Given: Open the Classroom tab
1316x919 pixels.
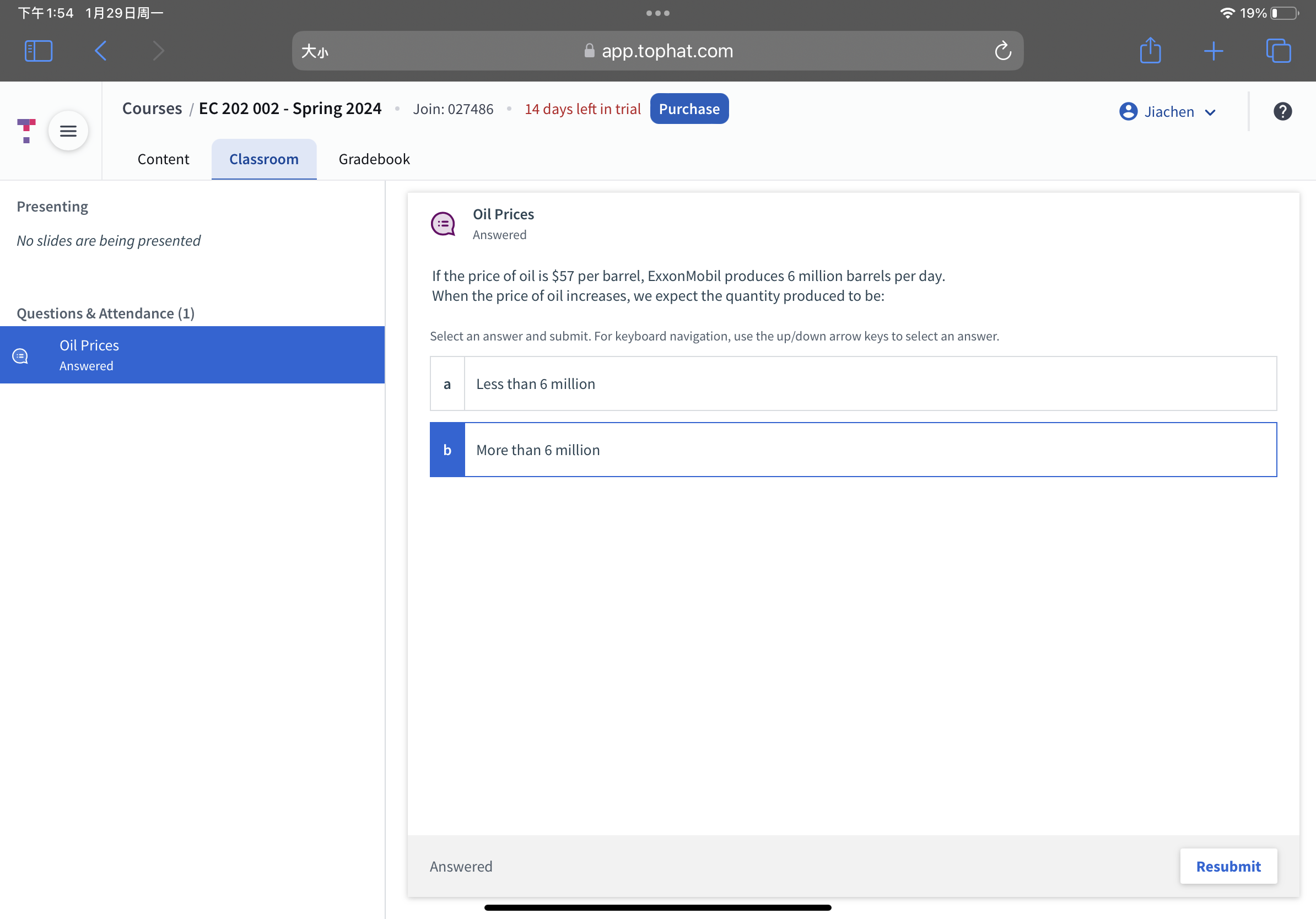Looking at the screenshot, I should pos(263,159).
